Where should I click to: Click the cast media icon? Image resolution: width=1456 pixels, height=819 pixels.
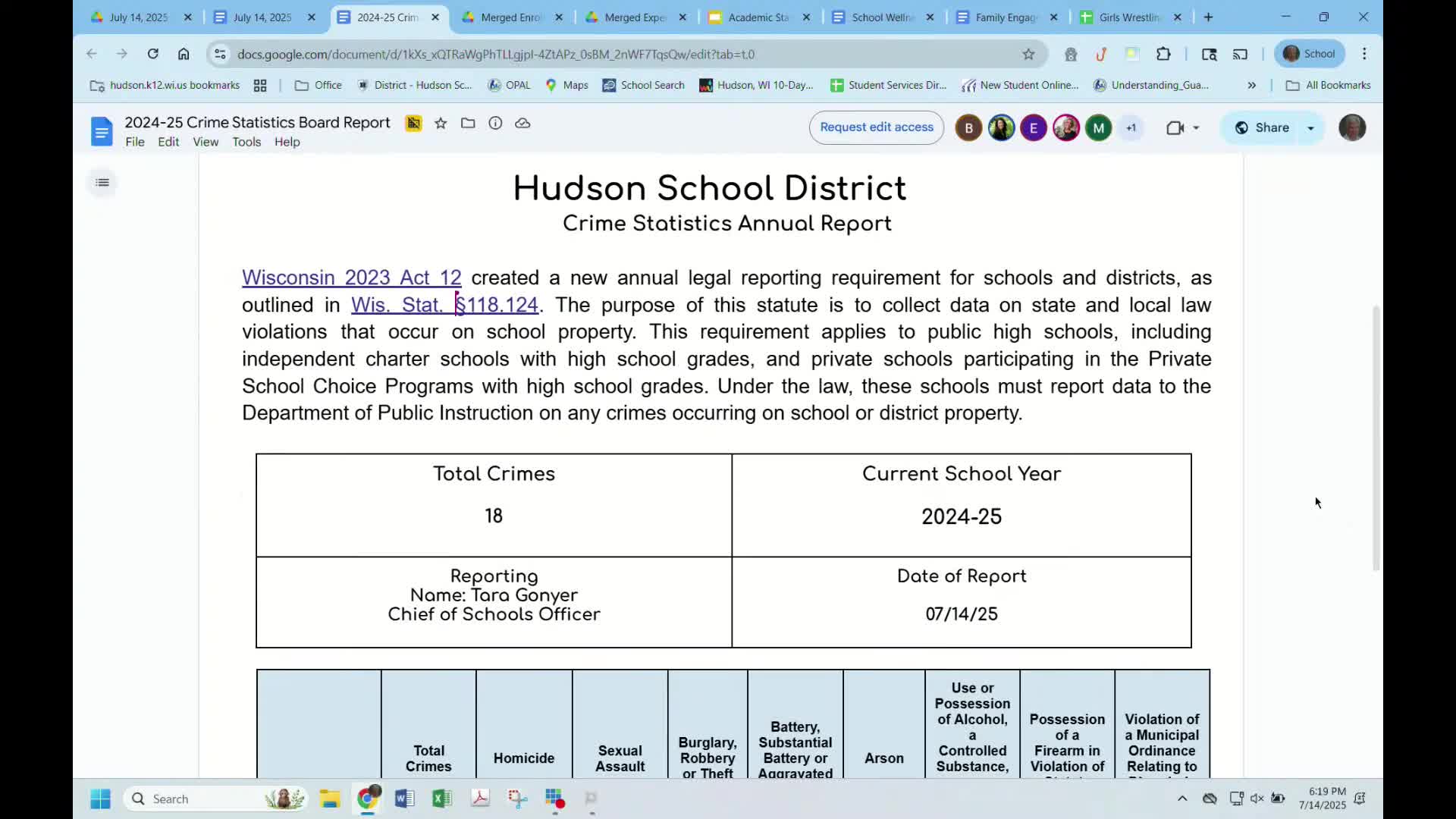coord(1240,54)
